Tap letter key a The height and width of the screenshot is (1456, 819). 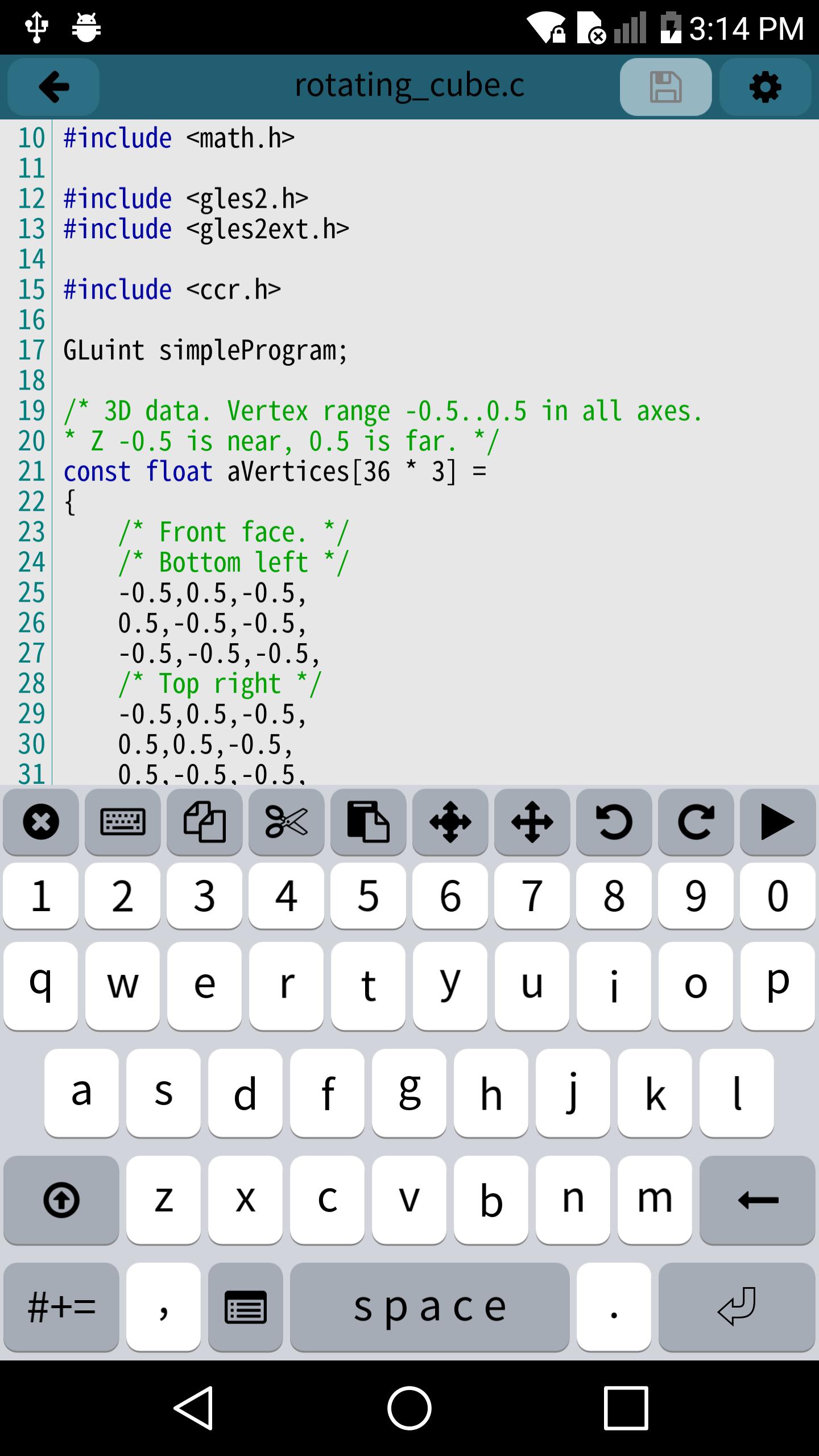tap(82, 1093)
